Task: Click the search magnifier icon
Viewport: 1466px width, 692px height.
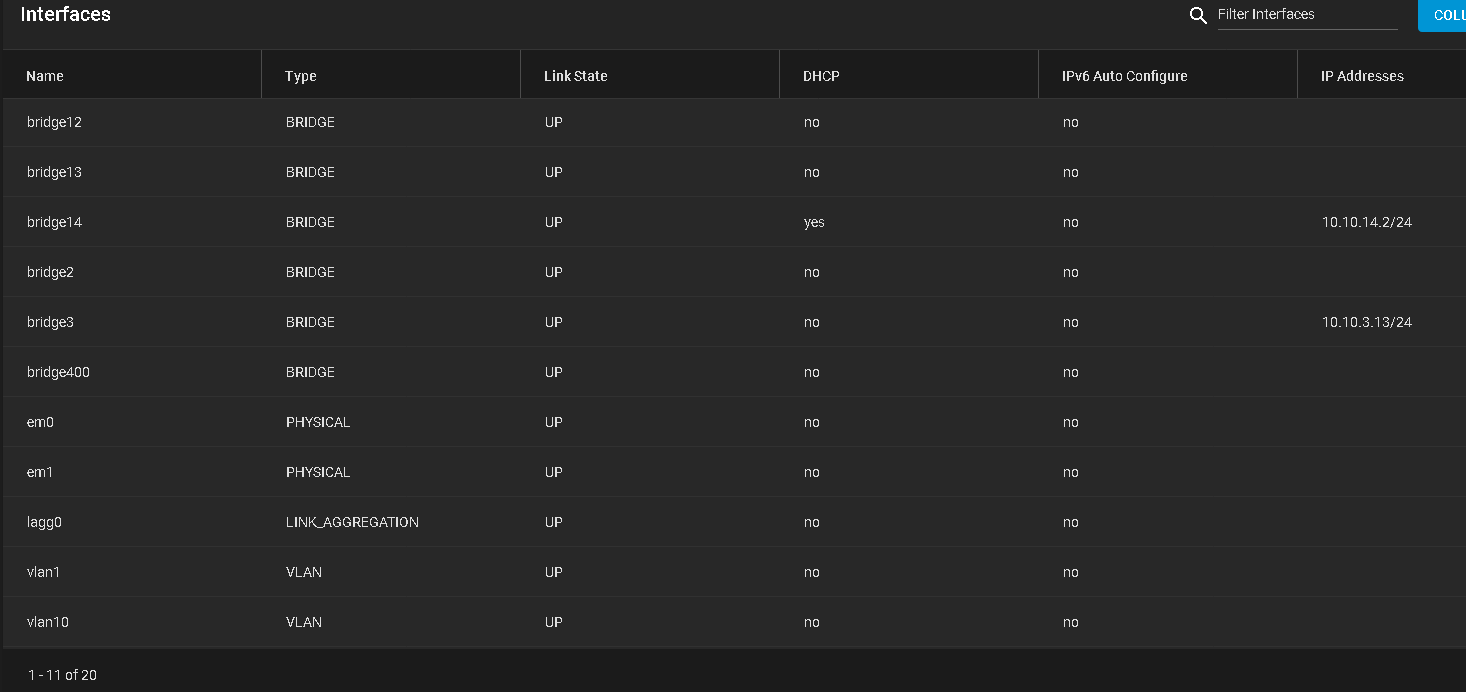Action: (1198, 15)
